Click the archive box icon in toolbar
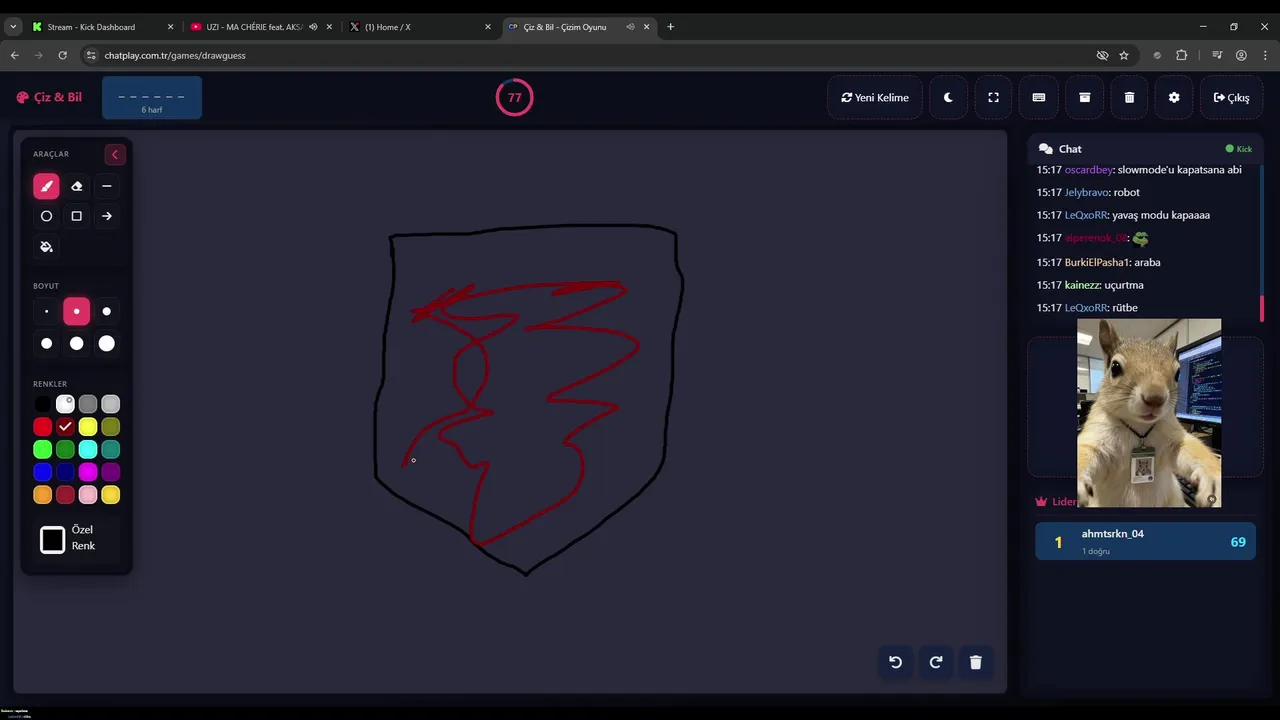Screen dimensions: 1280x720 [1084, 97]
